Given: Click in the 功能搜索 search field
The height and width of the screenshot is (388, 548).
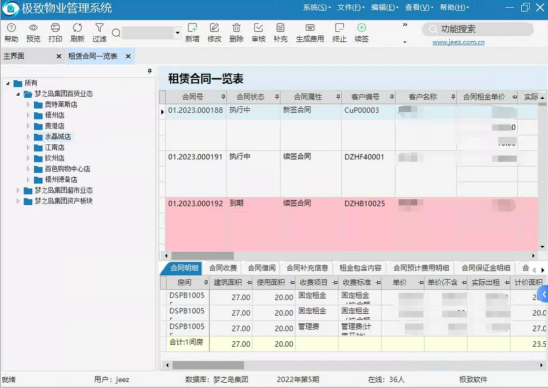Looking at the screenshot, I should pyautogui.click(x=477, y=29).
